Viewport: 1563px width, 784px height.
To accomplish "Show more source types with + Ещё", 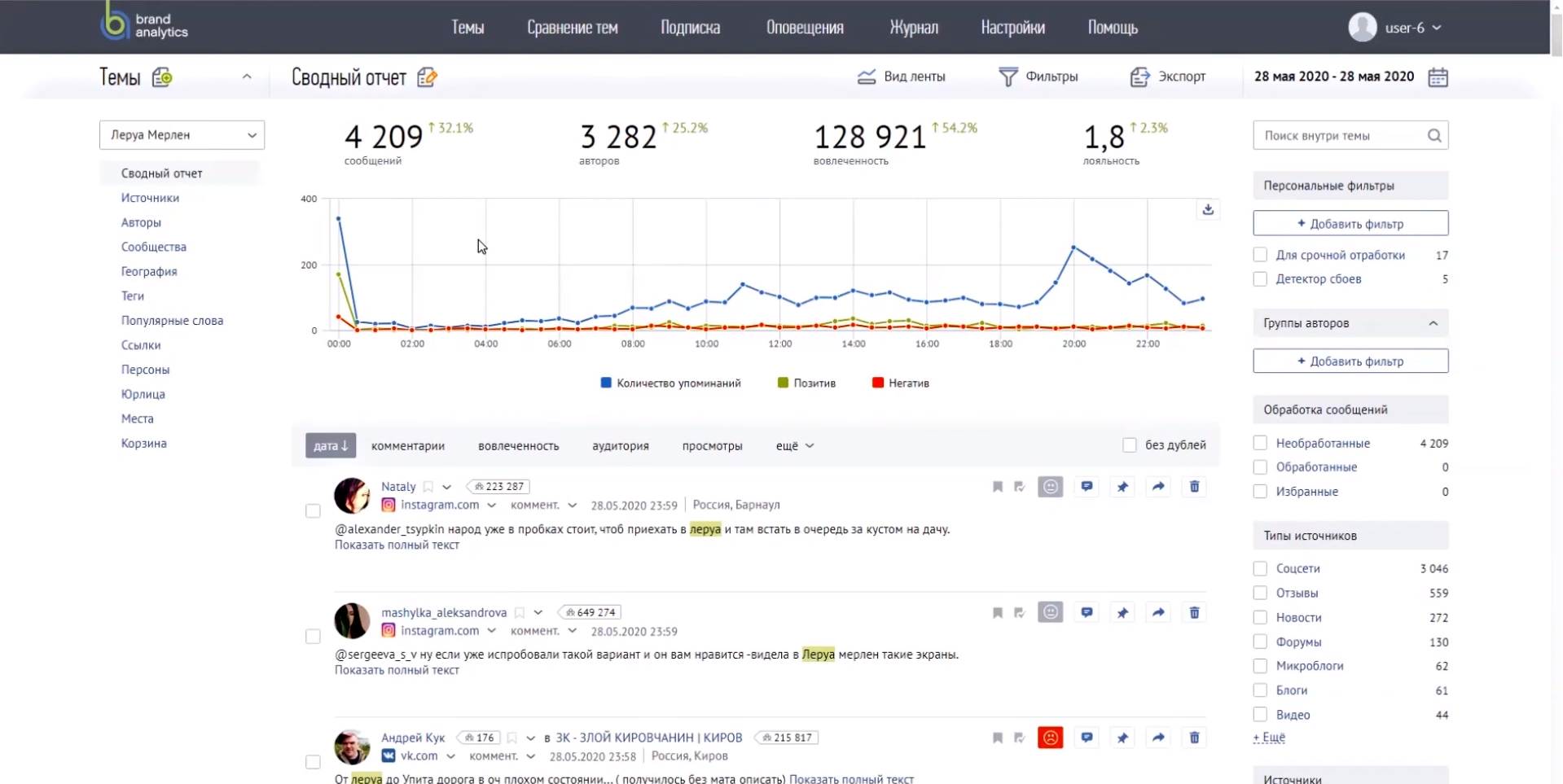I will pyautogui.click(x=1269, y=738).
